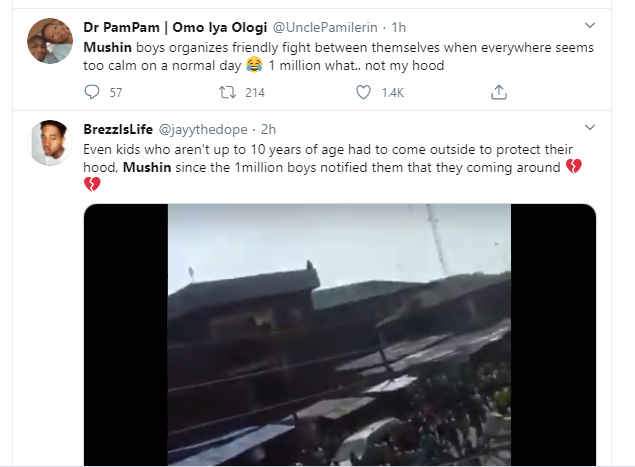Viewport: 635px width, 467px height.
Task: Click the share icon under Dr PamPam's tweet
Action: 498,92
